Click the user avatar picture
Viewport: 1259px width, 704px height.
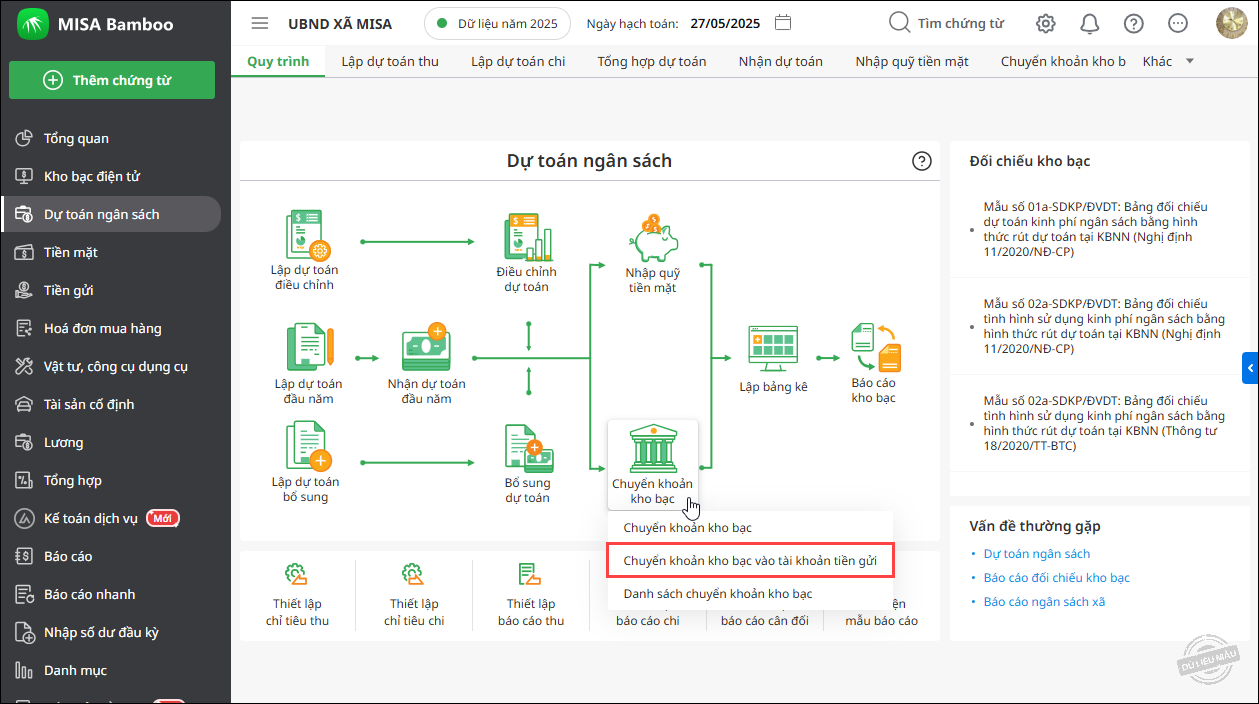tap(1232, 23)
